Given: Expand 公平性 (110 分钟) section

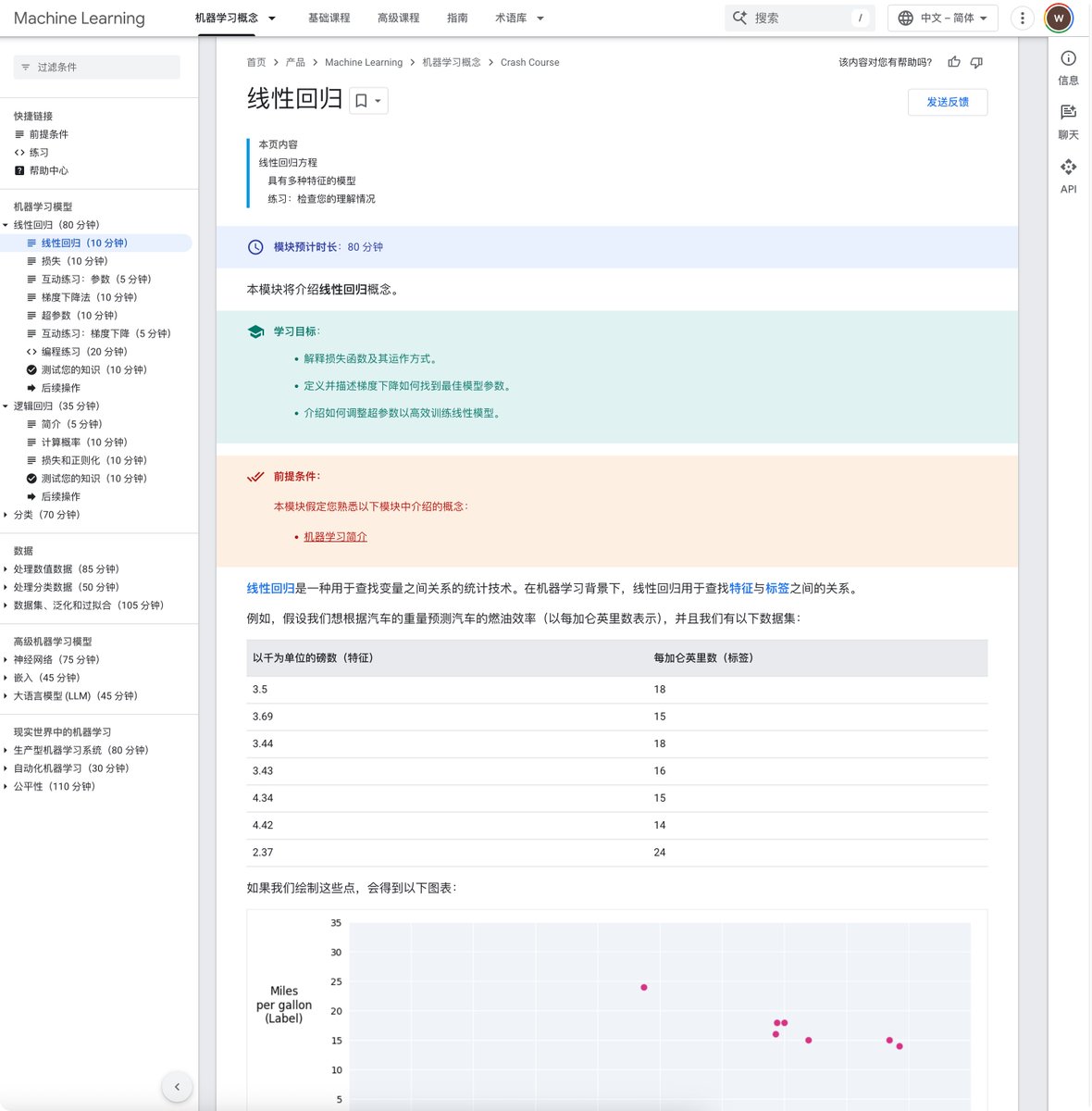Looking at the screenshot, I should [6, 787].
